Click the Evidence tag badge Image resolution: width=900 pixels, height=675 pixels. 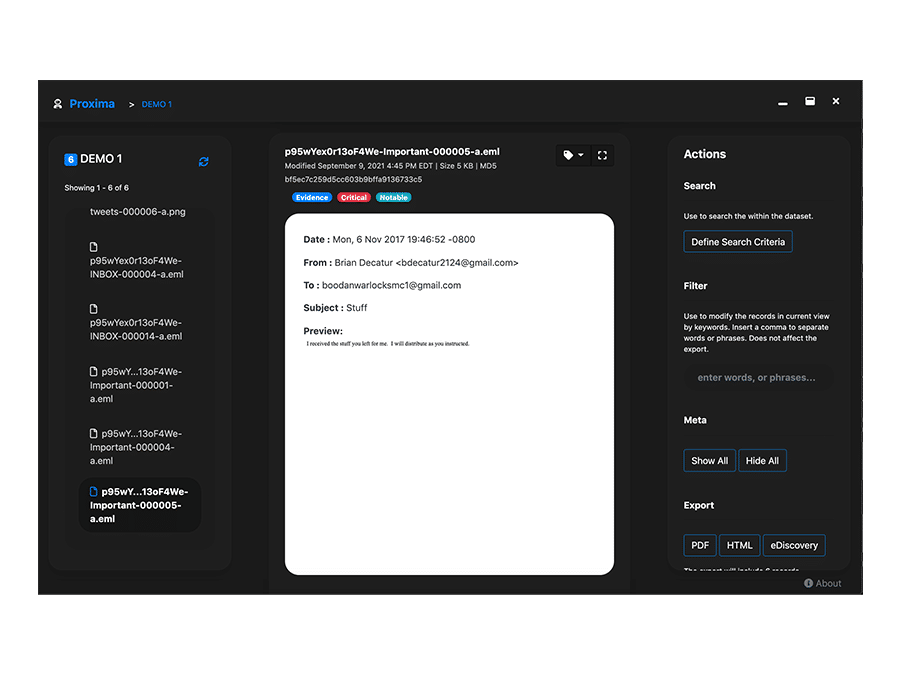pyautogui.click(x=312, y=197)
